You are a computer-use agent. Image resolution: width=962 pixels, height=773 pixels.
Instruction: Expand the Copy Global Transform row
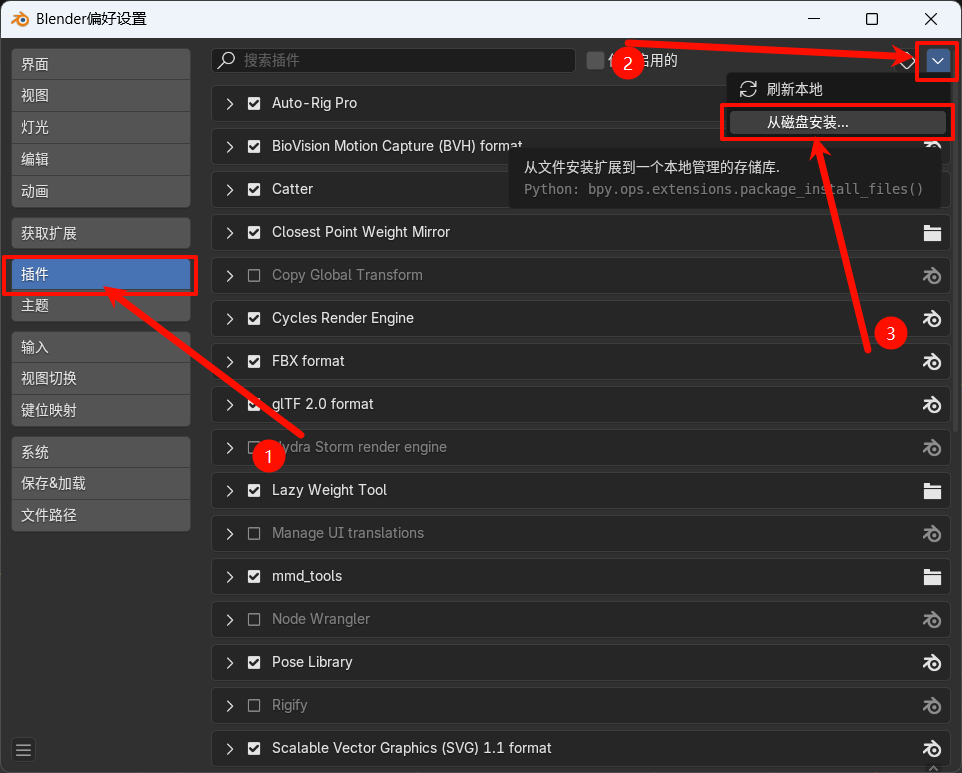tap(229, 275)
